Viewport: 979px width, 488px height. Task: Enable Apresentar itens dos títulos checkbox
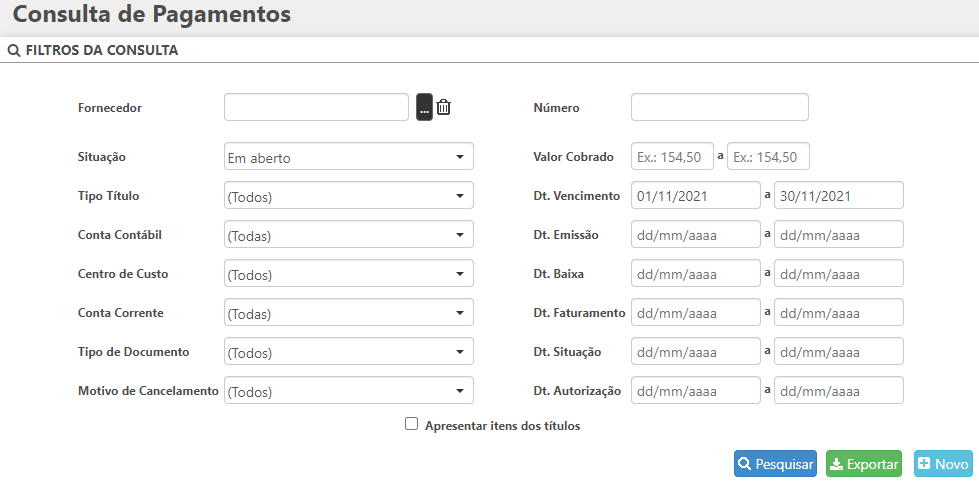[411, 424]
